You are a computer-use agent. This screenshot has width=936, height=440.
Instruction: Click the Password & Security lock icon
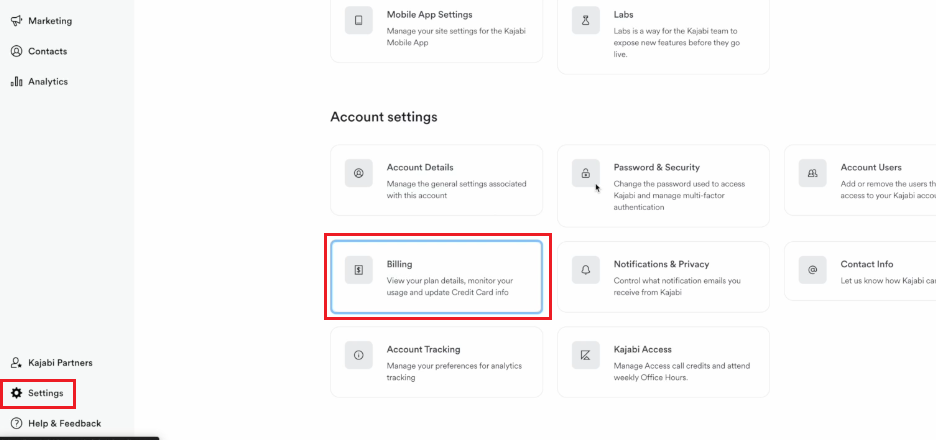pos(586,173)
